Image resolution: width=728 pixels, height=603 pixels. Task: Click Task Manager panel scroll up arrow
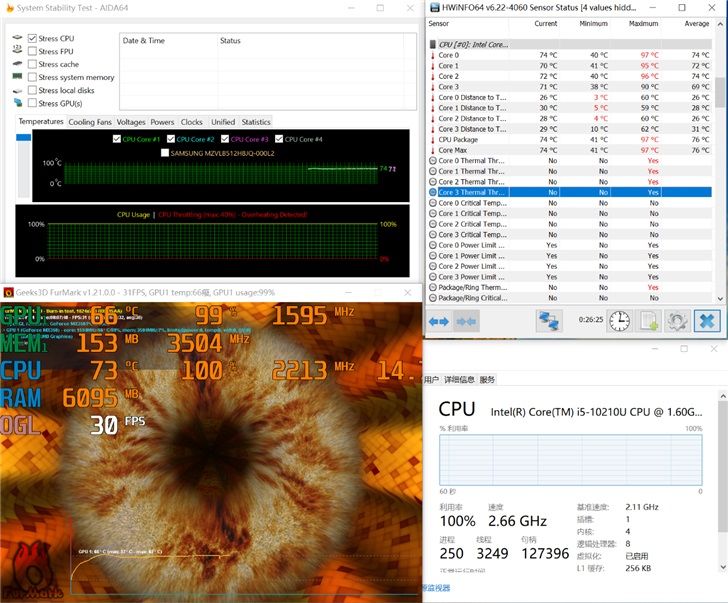click(x=723, y=396)
